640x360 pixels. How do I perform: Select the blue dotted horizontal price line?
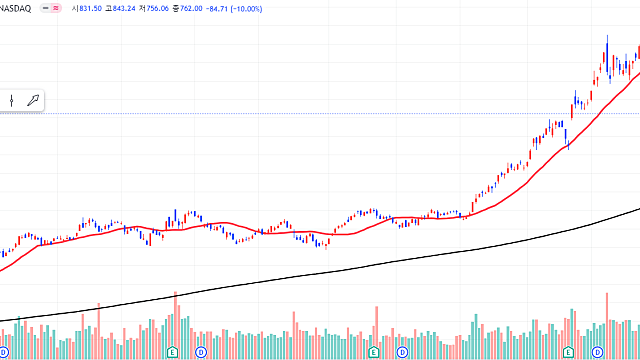pos(320,113)
